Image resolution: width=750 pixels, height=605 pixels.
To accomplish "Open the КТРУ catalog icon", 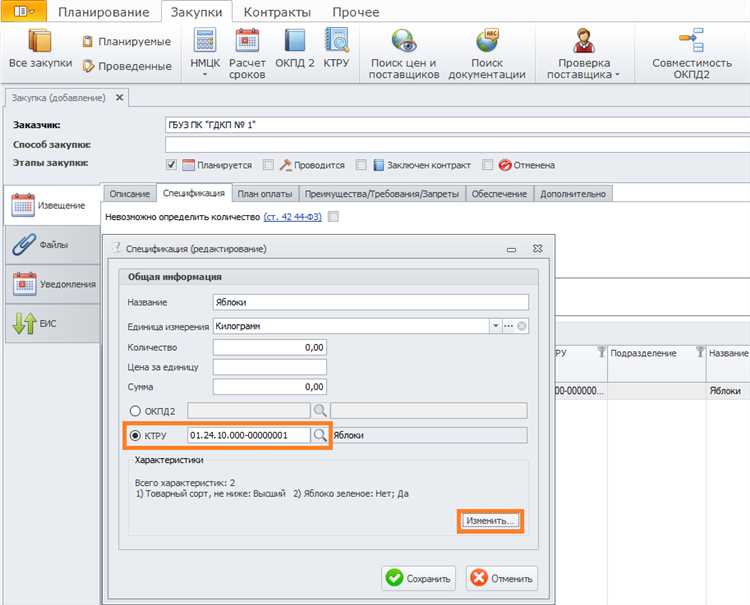I will (x=336, y=43).
